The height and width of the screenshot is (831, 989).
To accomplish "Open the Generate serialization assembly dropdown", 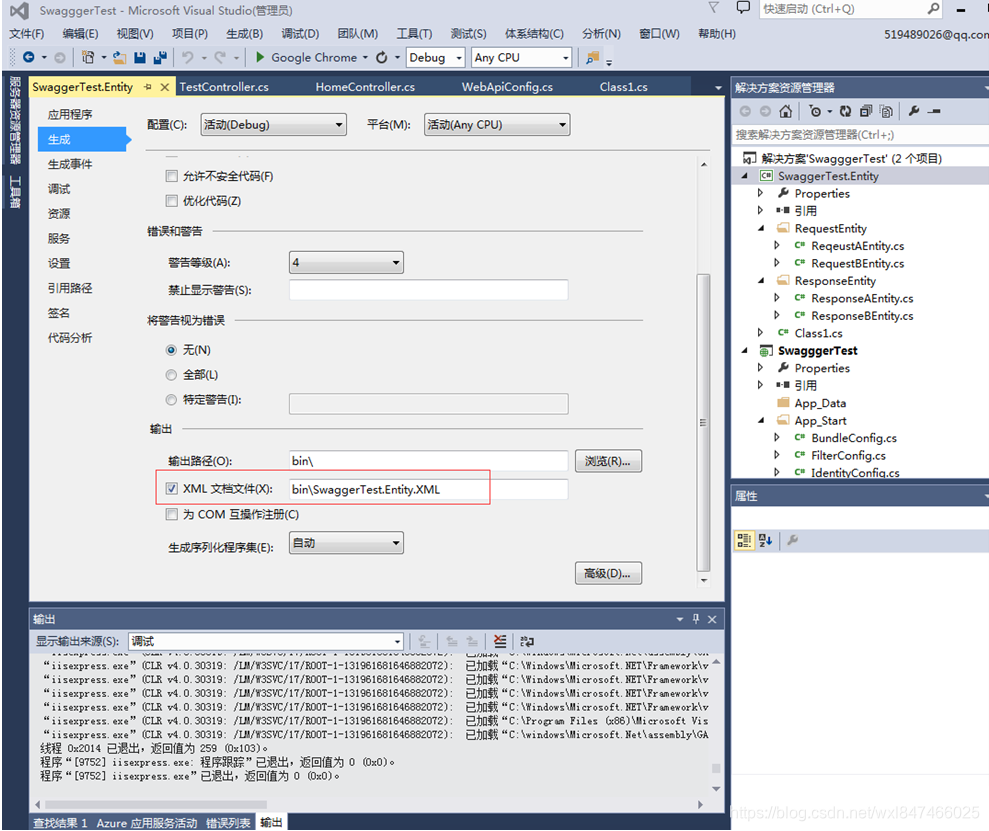I will [x=346, y=543].
